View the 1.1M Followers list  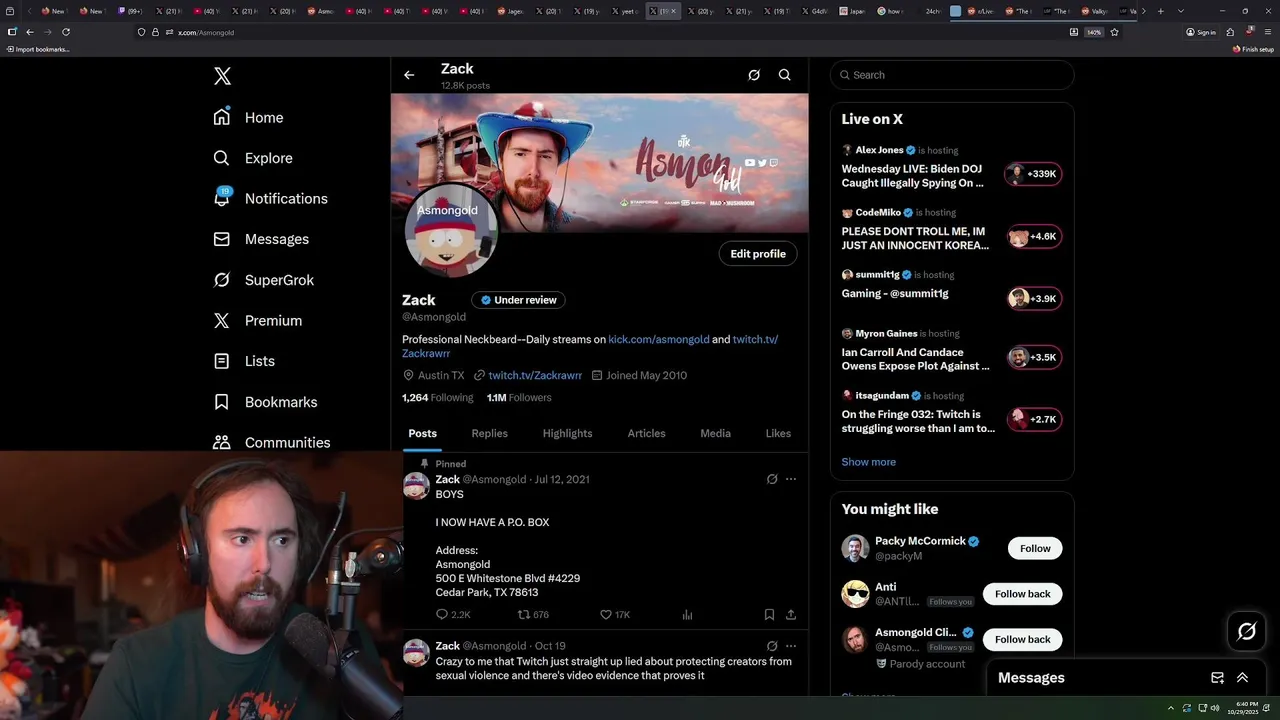[x=519, y=397]
